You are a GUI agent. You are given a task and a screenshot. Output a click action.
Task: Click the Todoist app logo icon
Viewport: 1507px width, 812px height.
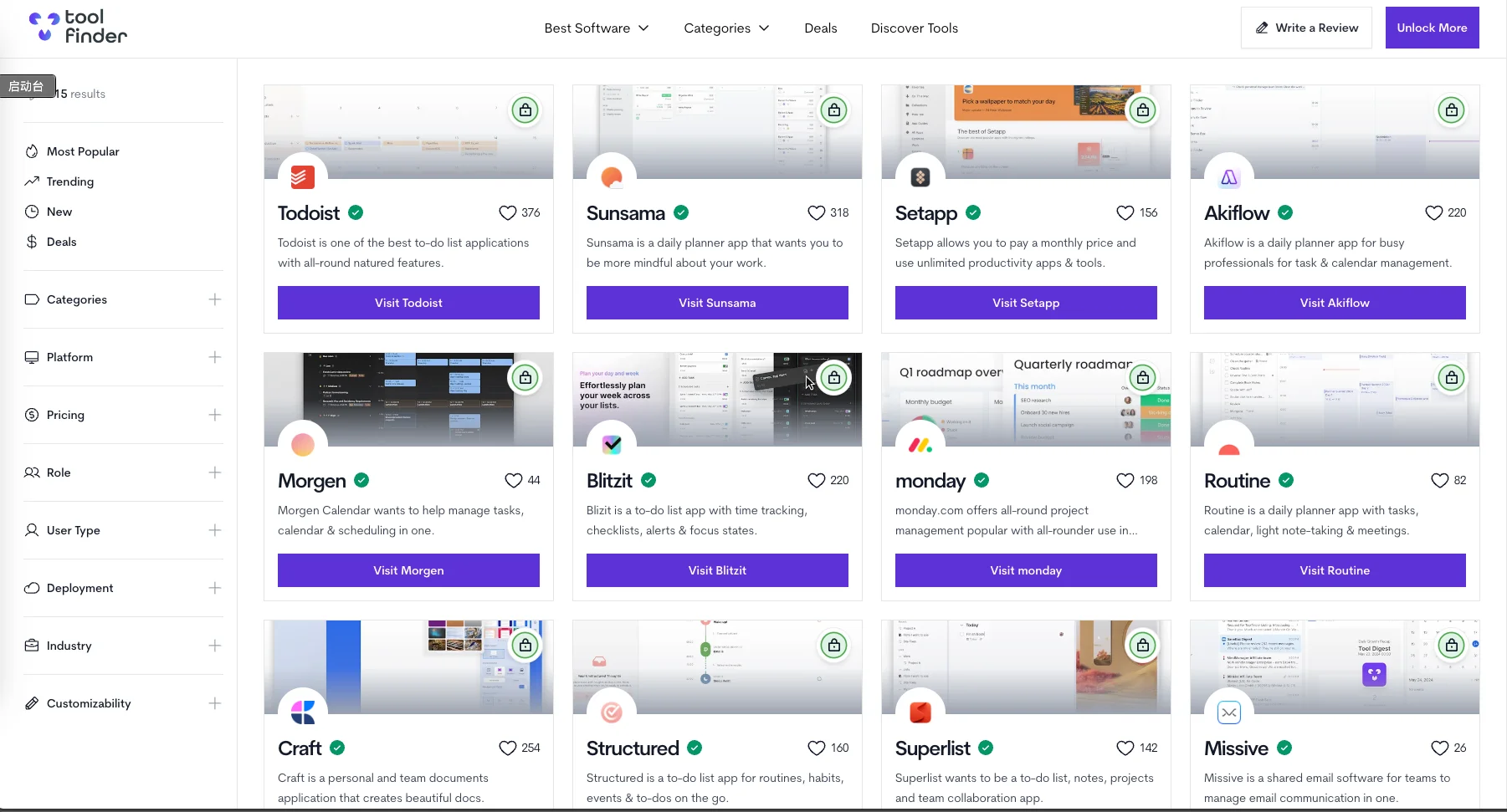[303, 177]
